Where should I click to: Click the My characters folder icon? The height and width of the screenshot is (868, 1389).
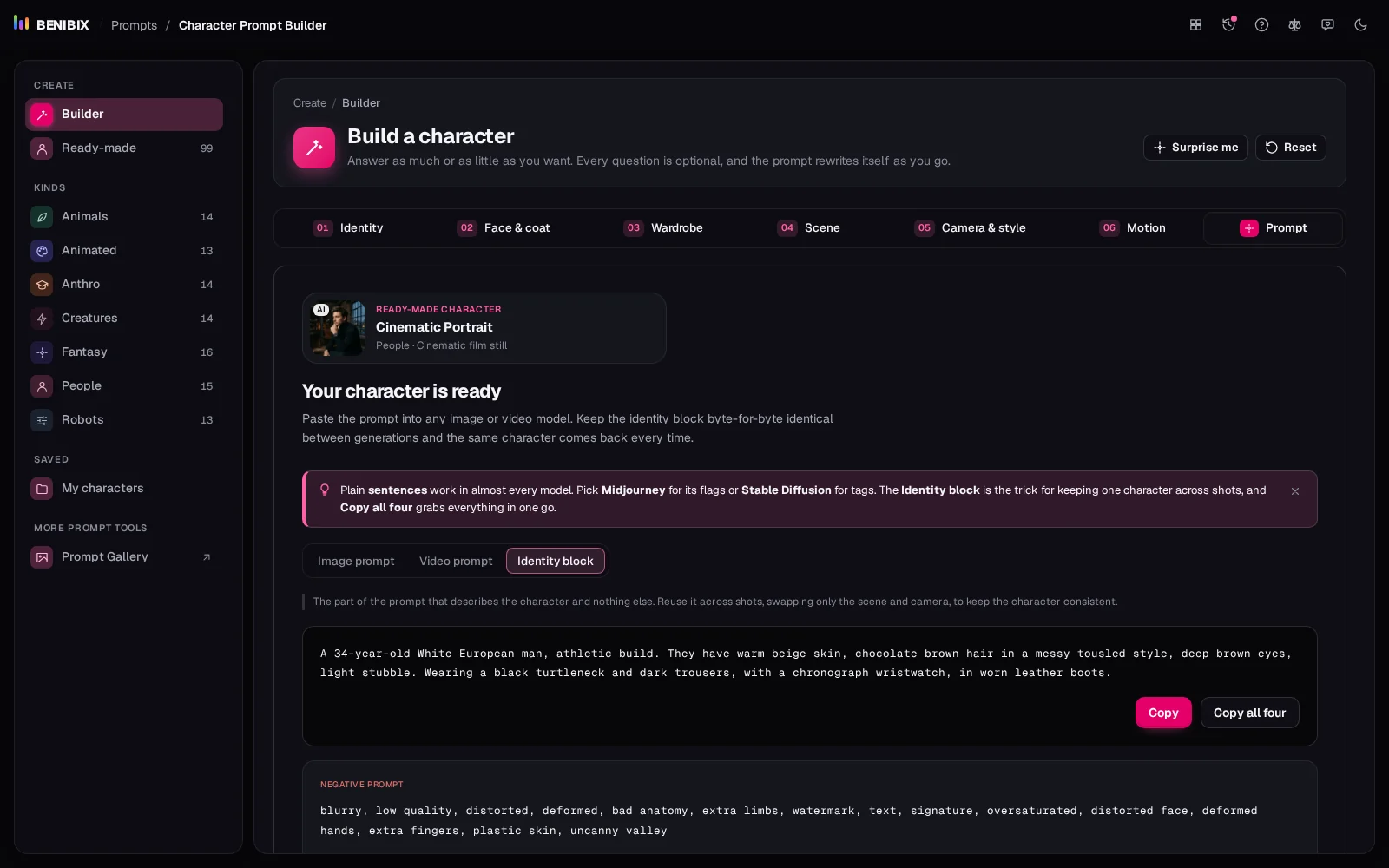click(42, 489)
